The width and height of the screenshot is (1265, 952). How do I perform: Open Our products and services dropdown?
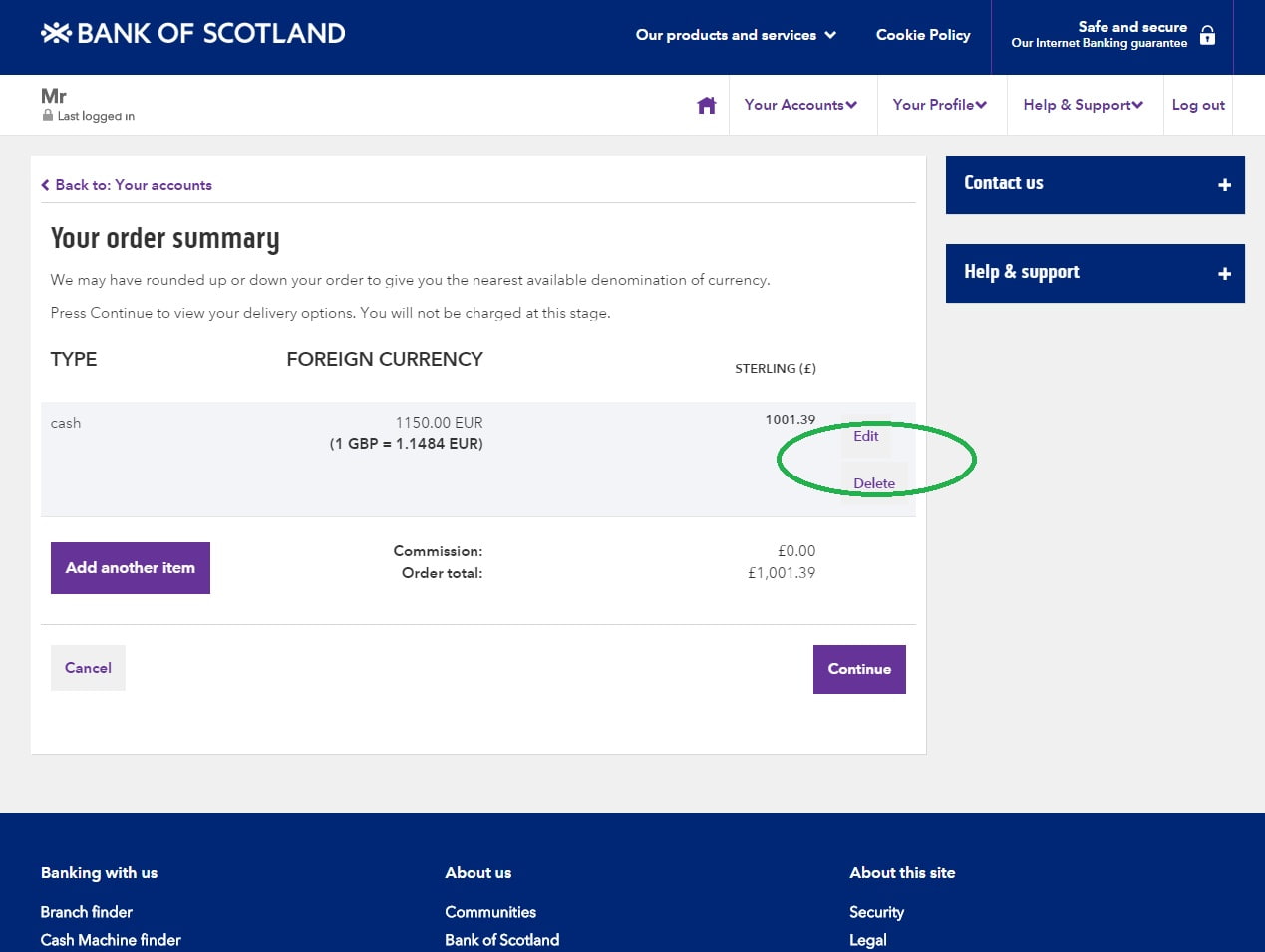click(736, 35)
